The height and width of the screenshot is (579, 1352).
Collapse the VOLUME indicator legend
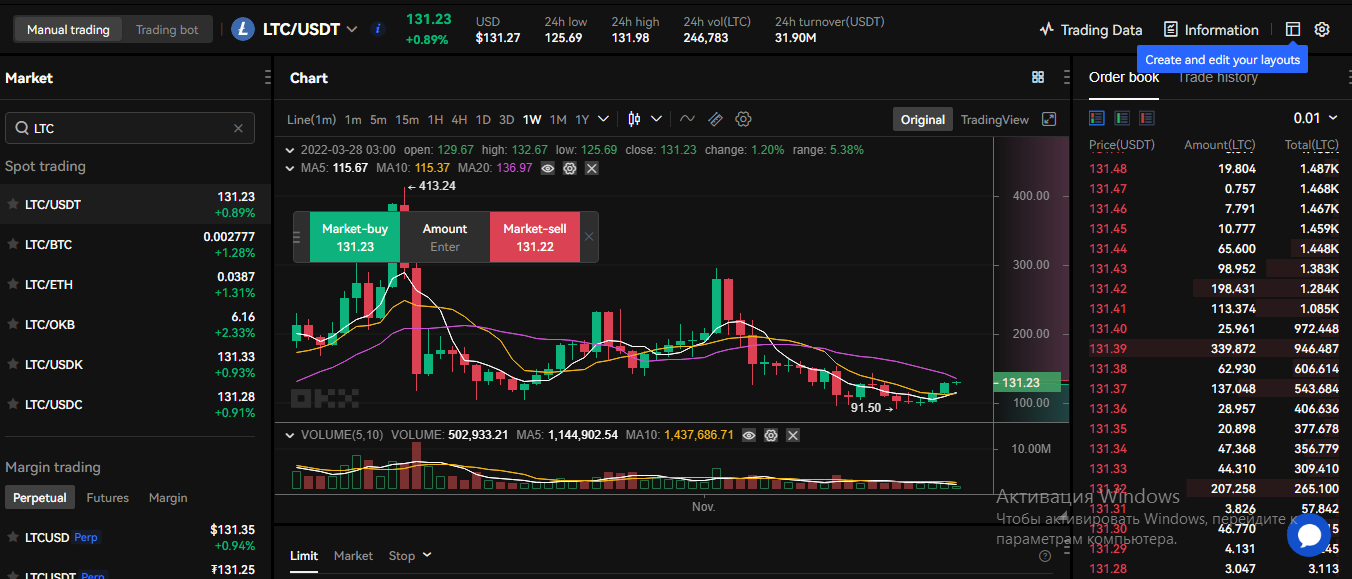[x=290, y=435]
